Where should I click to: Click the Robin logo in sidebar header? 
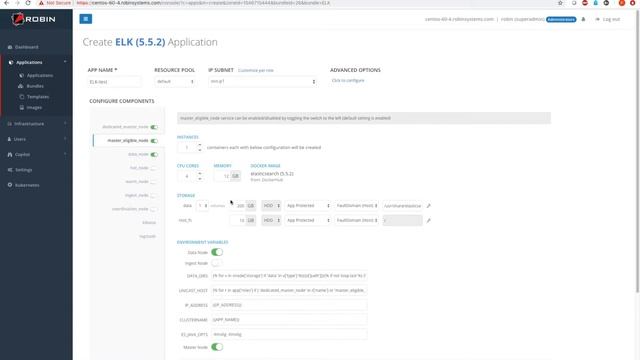pyautogui.click(x=33, y=19)
